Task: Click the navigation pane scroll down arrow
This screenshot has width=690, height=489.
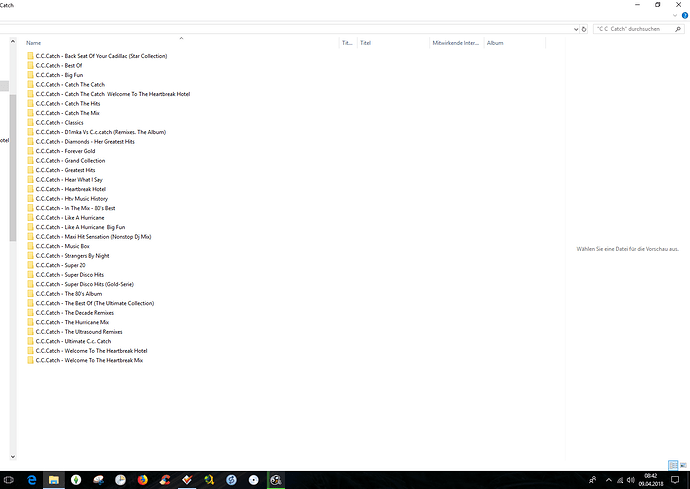Action: [13, 457]
